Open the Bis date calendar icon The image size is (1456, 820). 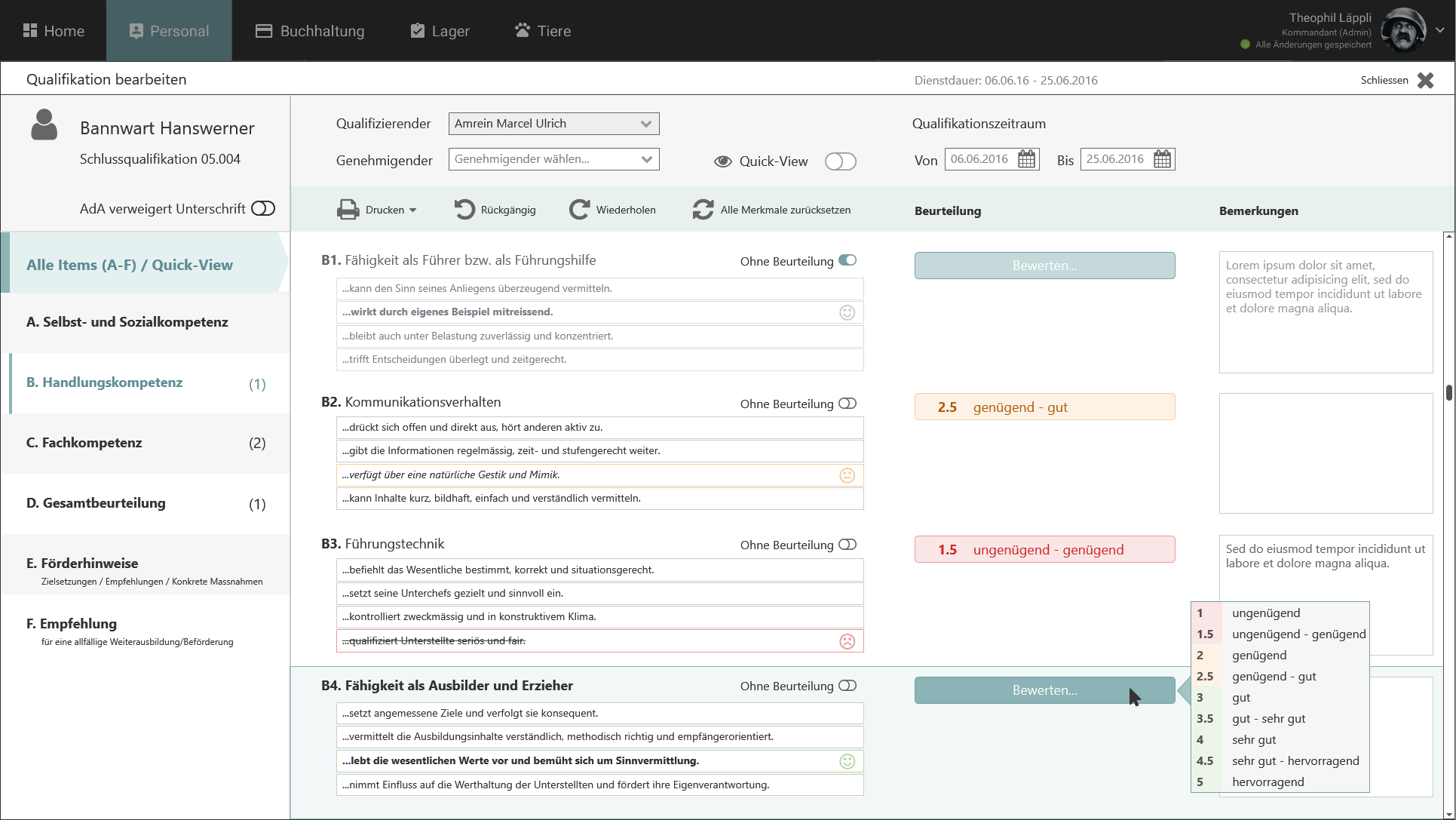[1162, 159]
